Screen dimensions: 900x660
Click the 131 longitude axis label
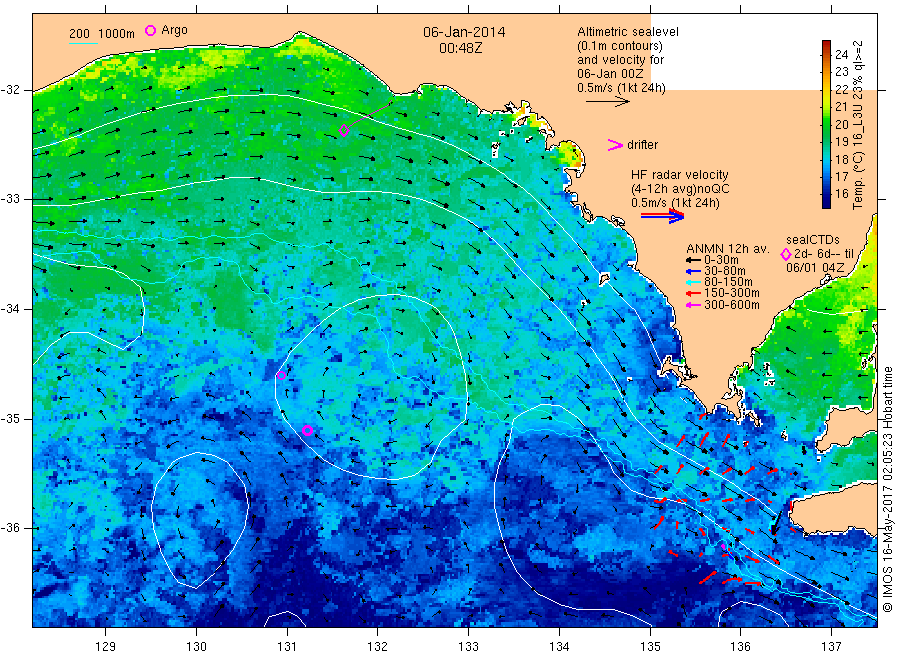287,646
